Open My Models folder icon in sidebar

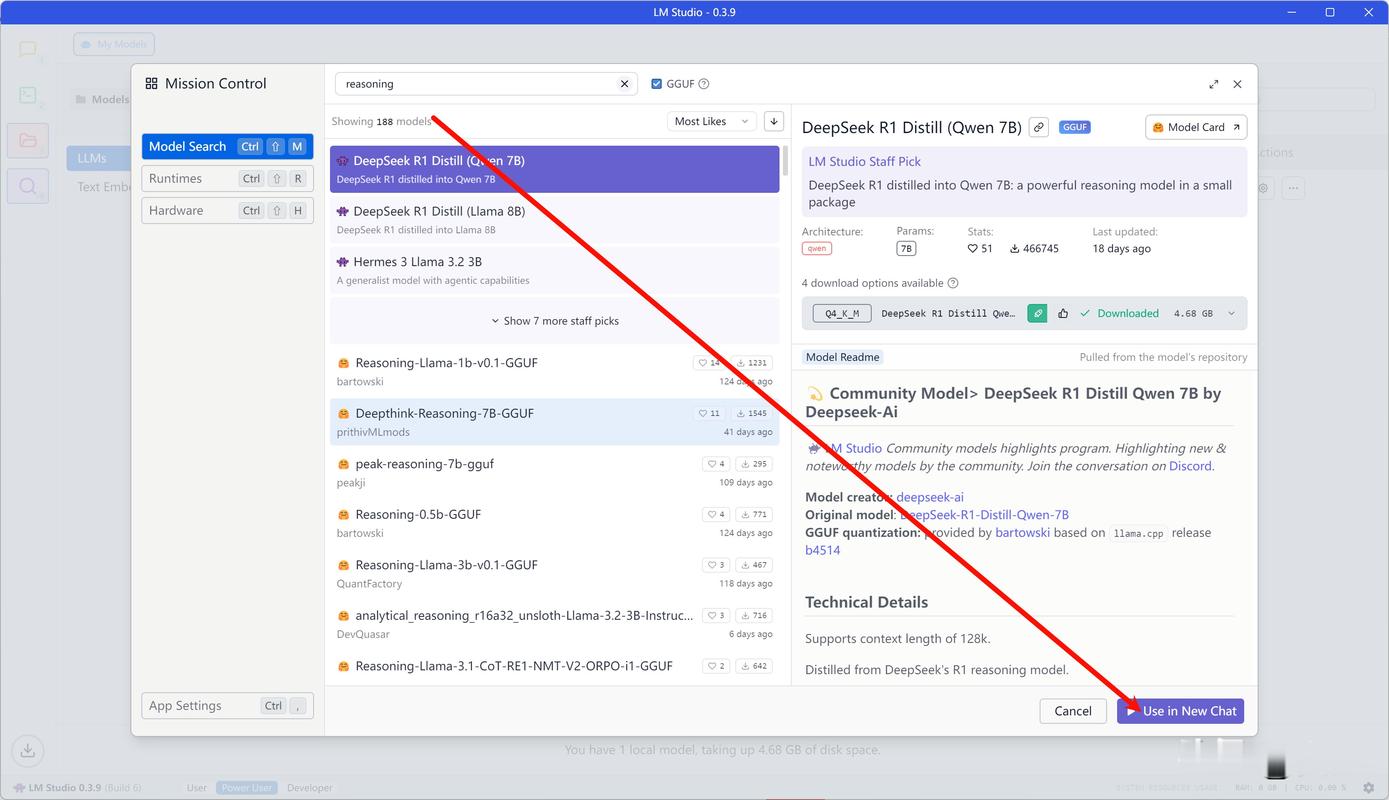[28, 141]
